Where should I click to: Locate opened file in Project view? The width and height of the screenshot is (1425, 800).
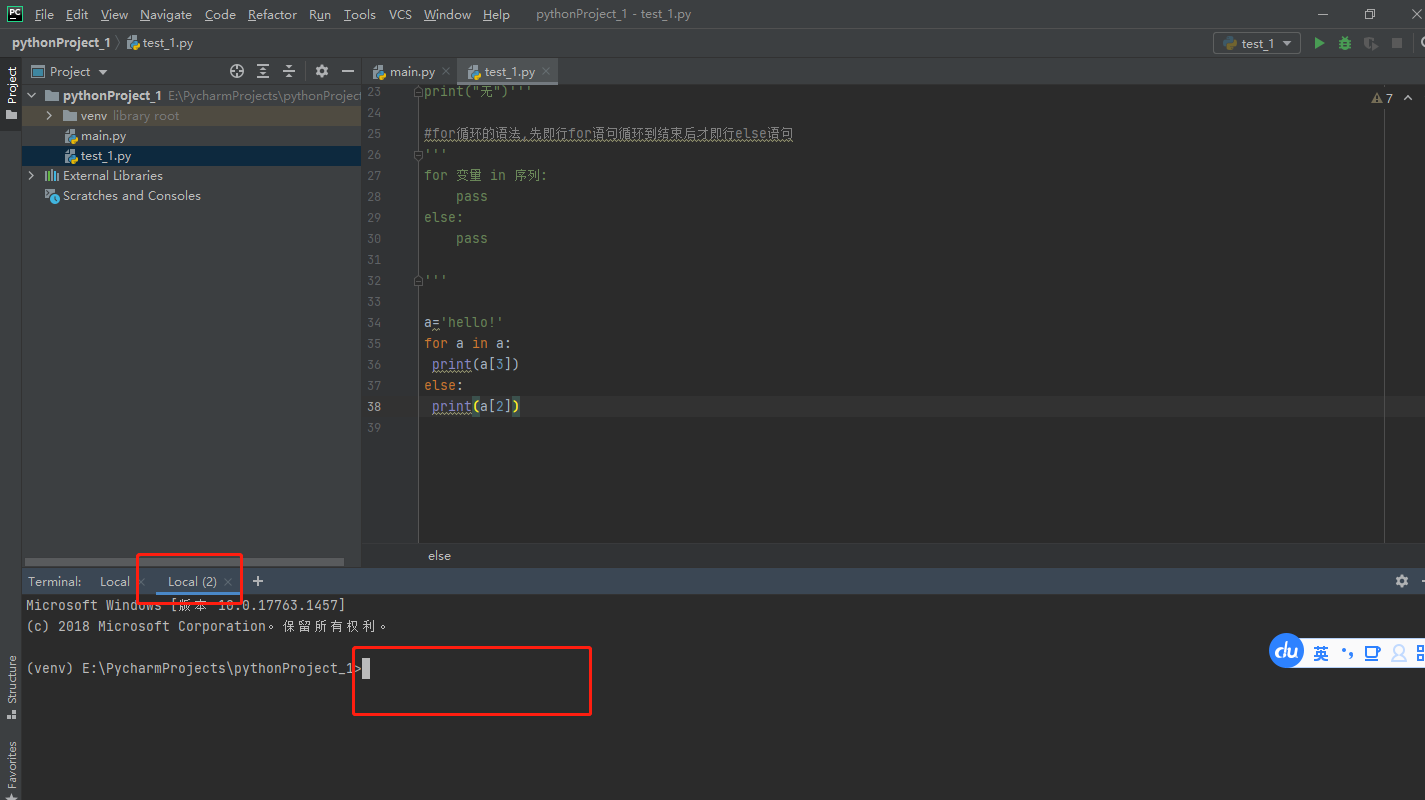(237, 71)
